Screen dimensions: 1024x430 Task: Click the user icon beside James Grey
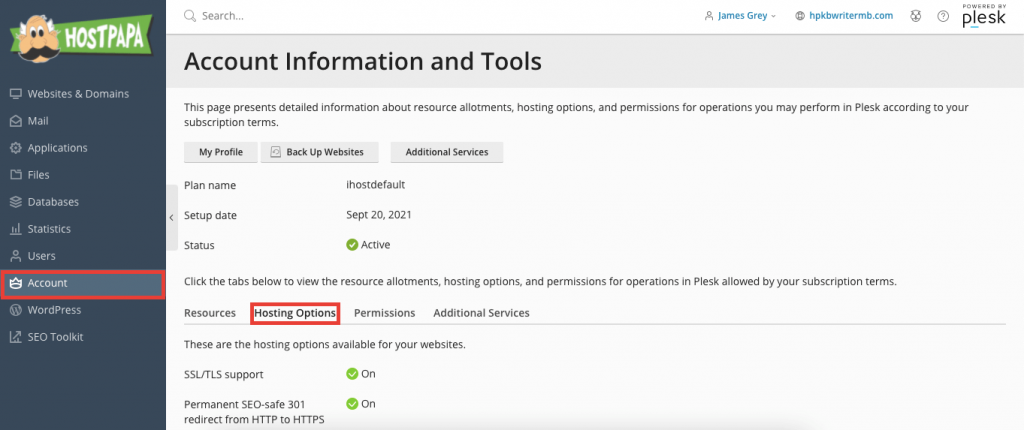click(x=709, y=16)
